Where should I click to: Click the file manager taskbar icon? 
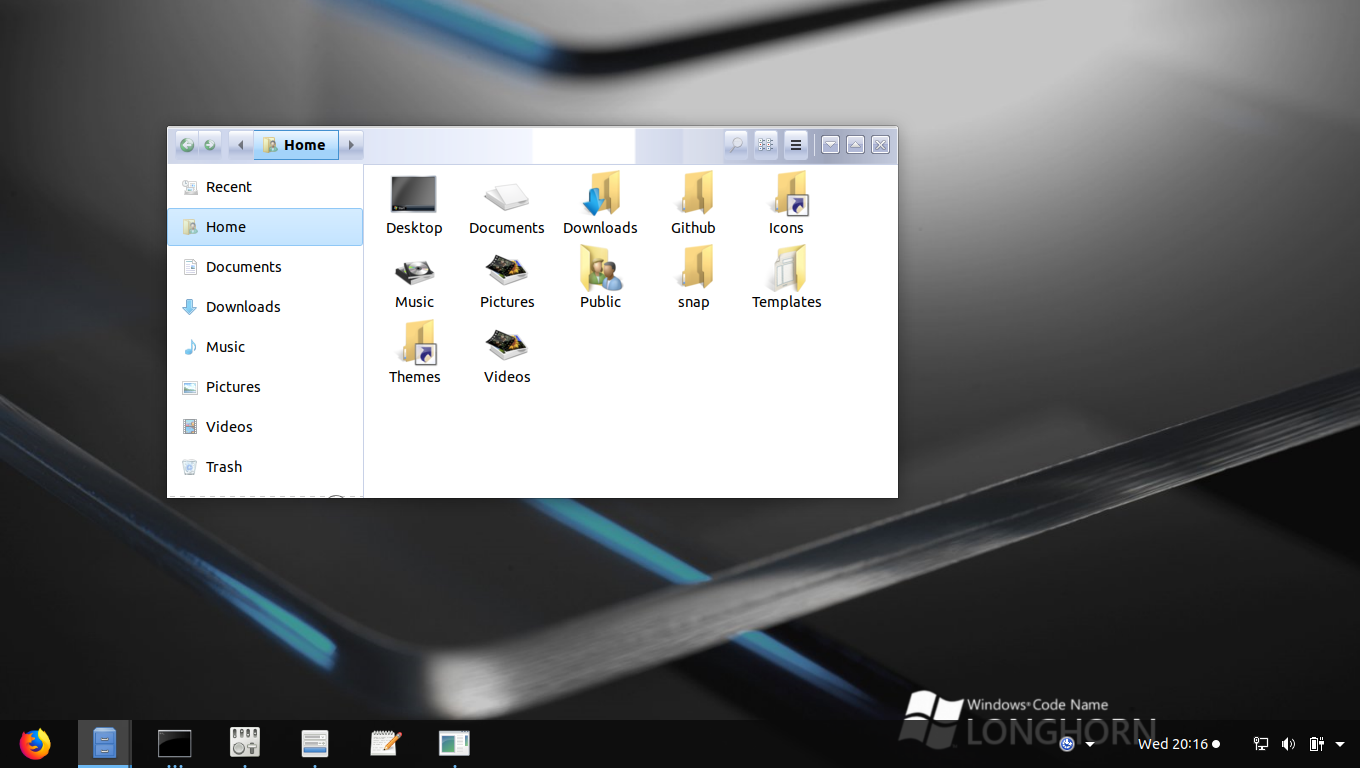104,743
